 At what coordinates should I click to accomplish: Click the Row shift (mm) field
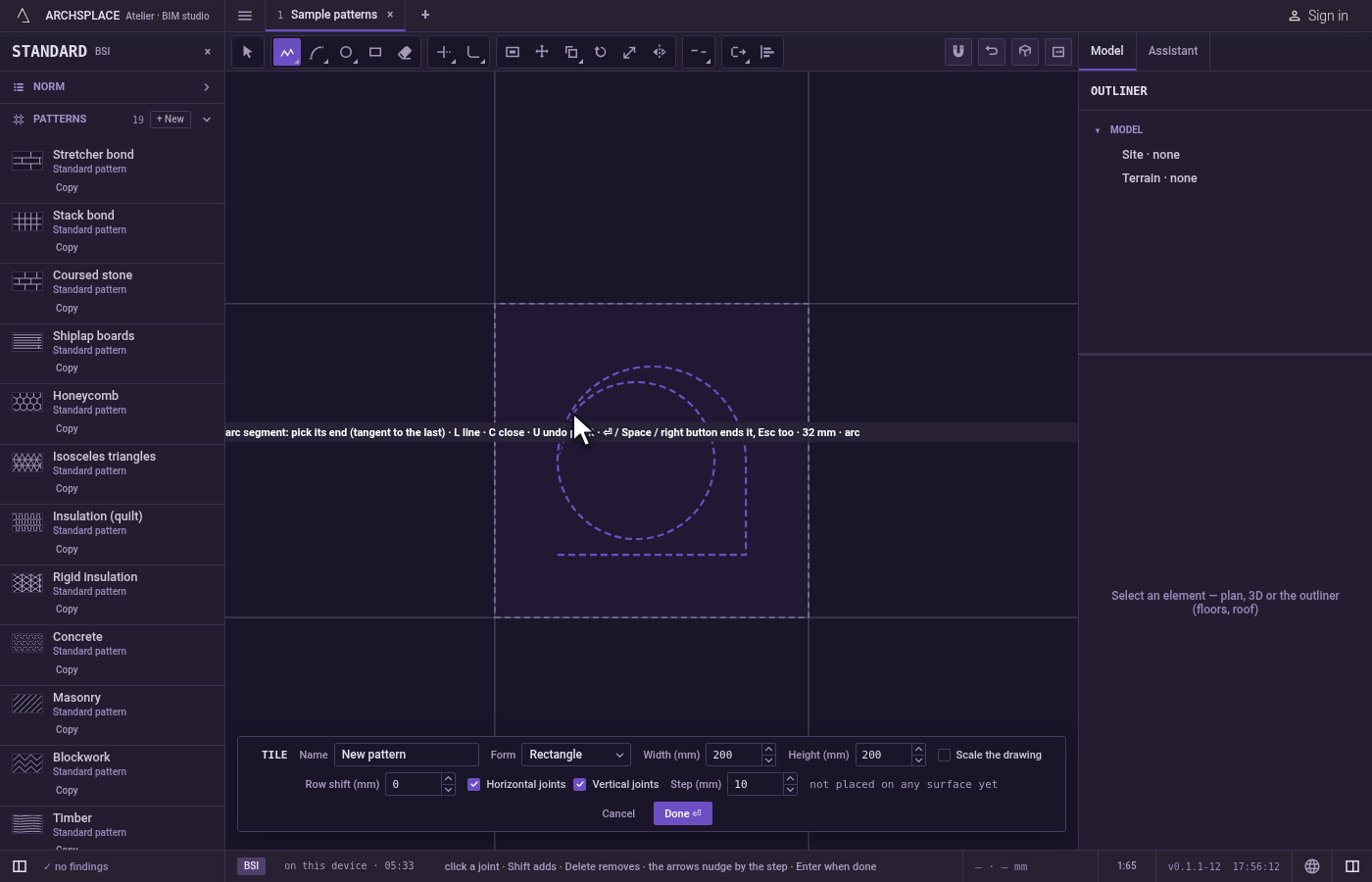coord(414,784)
